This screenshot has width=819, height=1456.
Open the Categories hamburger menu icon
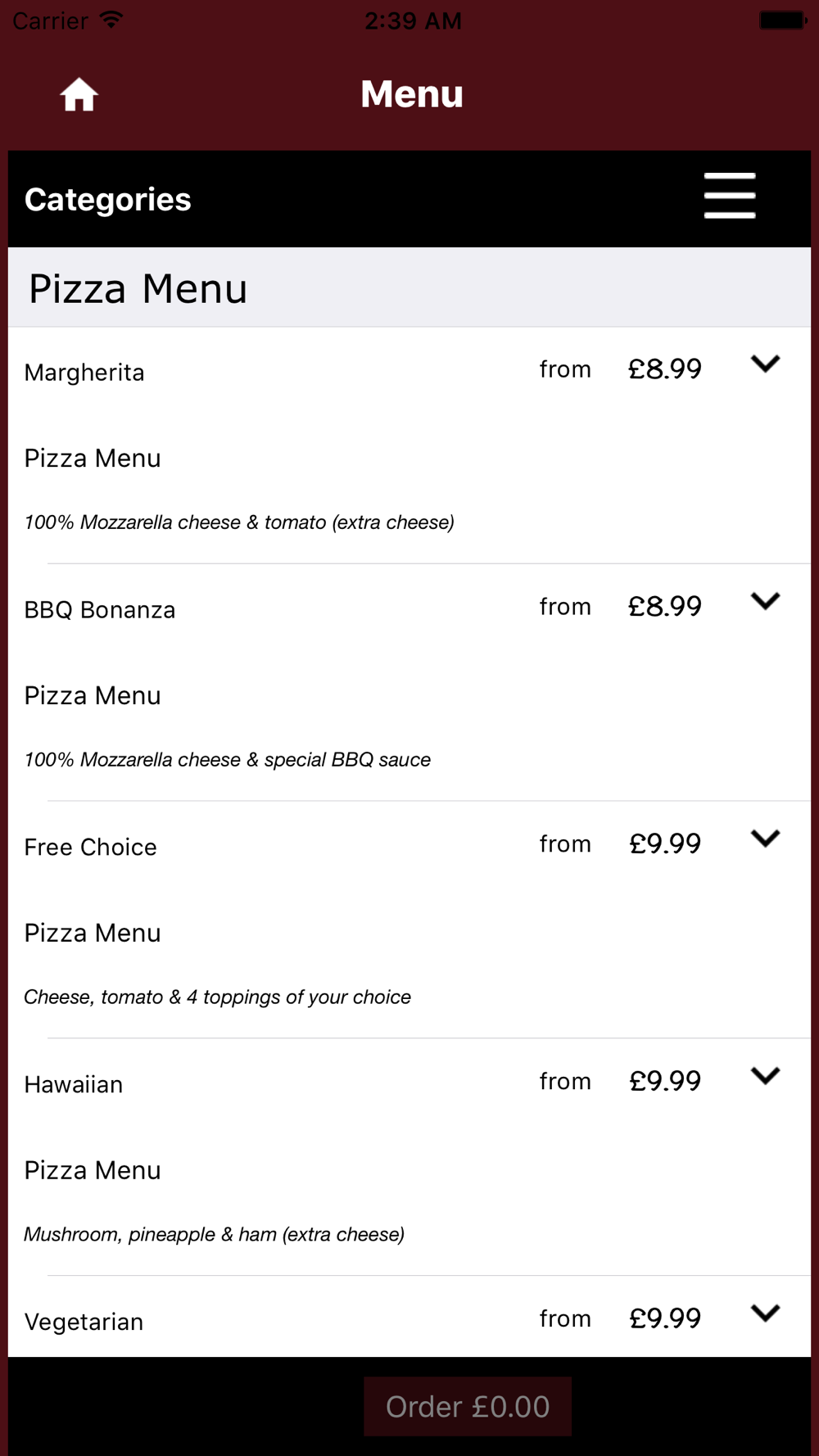pyautogui.click(x=730, y=196)
